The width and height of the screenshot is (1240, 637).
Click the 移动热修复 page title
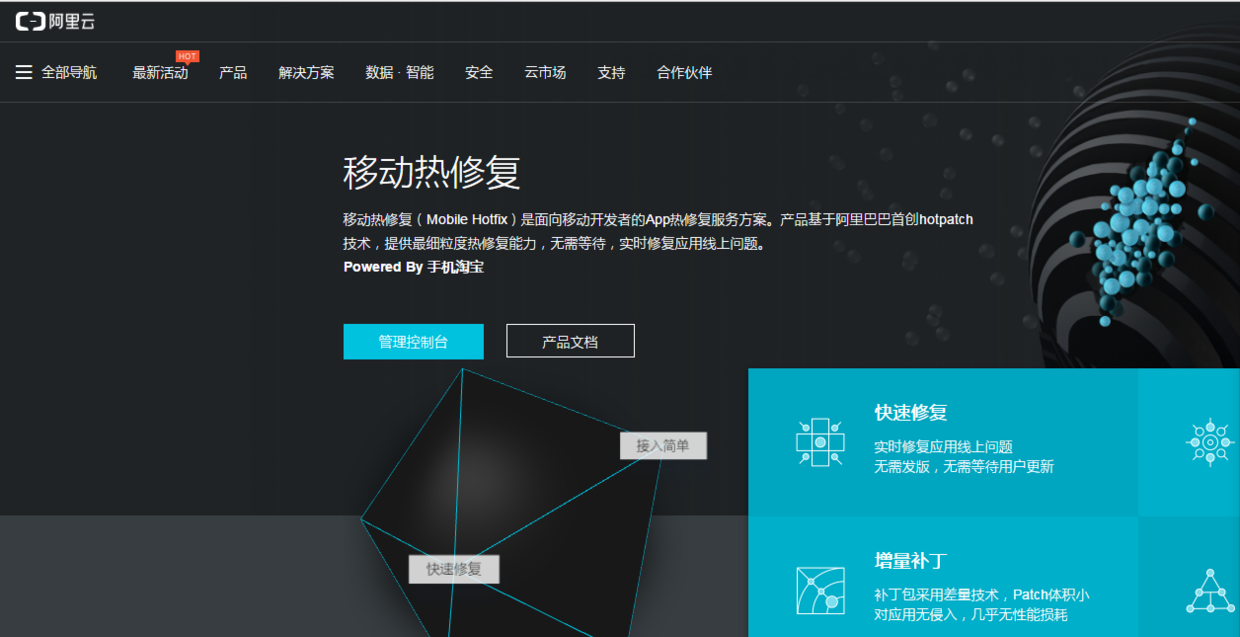(x=432, y=173)
